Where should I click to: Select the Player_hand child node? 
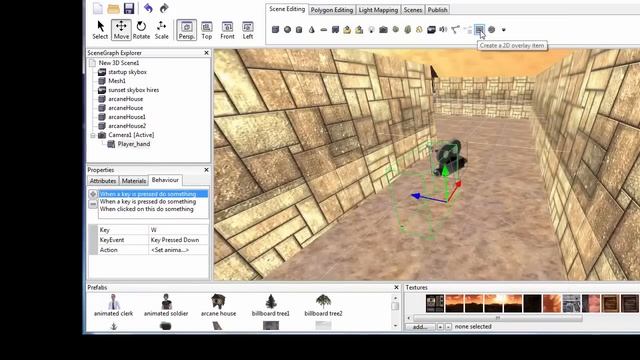(134, 144)
